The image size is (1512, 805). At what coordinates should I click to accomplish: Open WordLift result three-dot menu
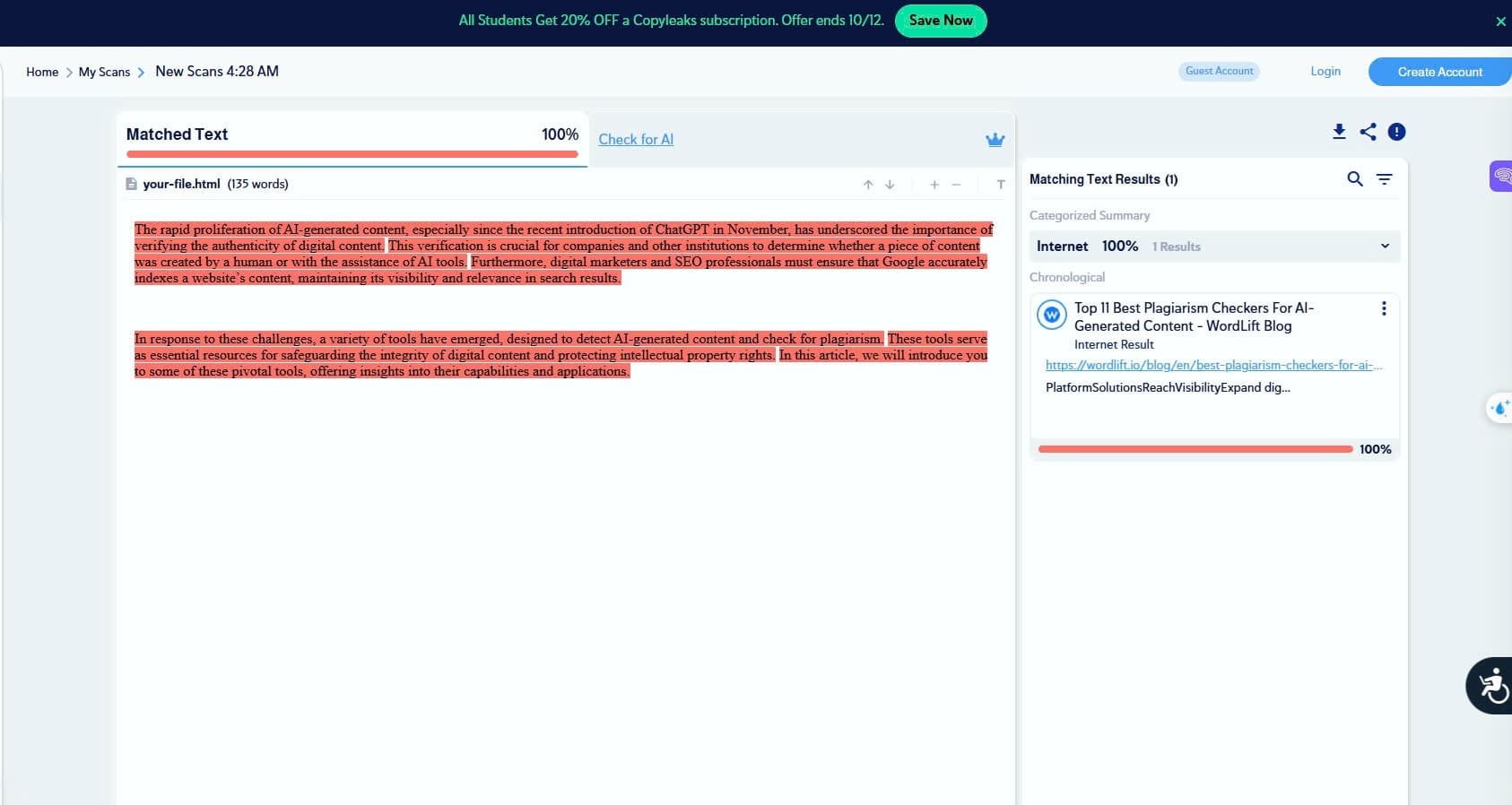(x=1384, y=308)
